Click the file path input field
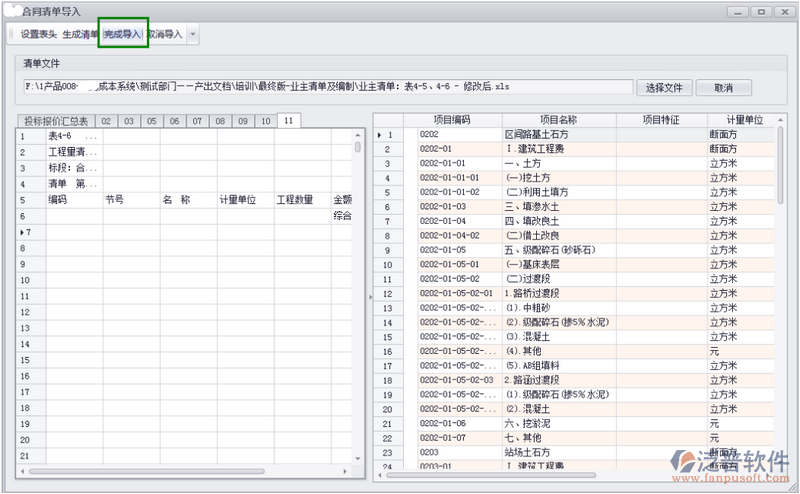This screenshot has height=494, width=800. [327, 87]
